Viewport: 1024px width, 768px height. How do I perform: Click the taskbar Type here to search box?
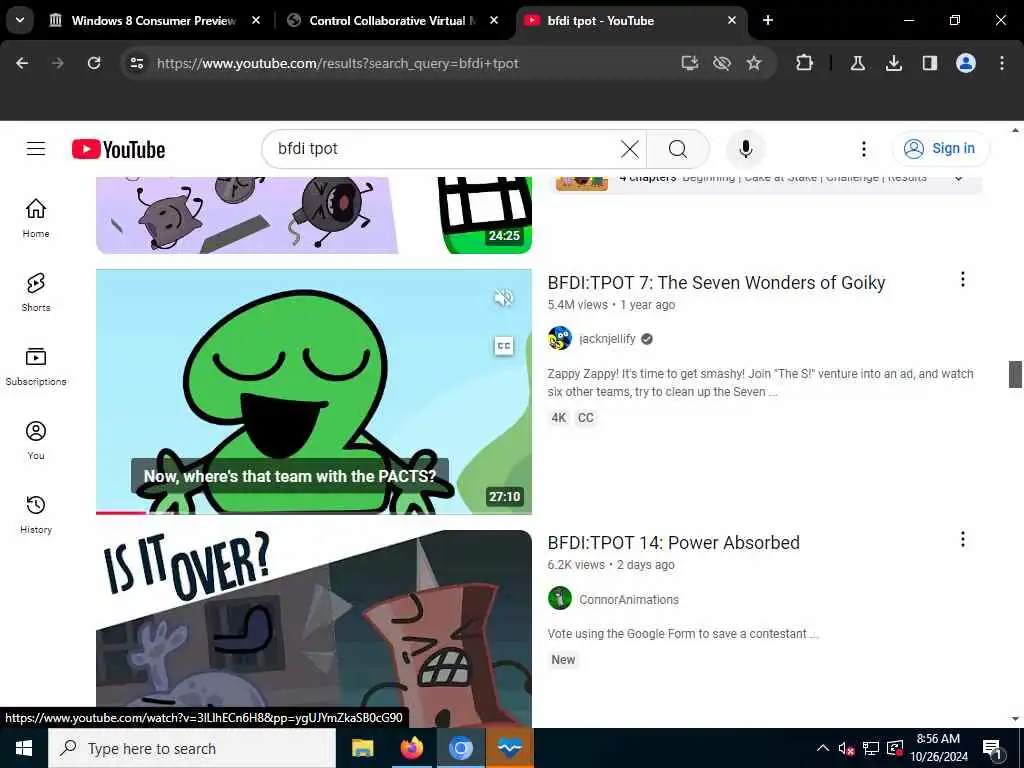(192, 748)
